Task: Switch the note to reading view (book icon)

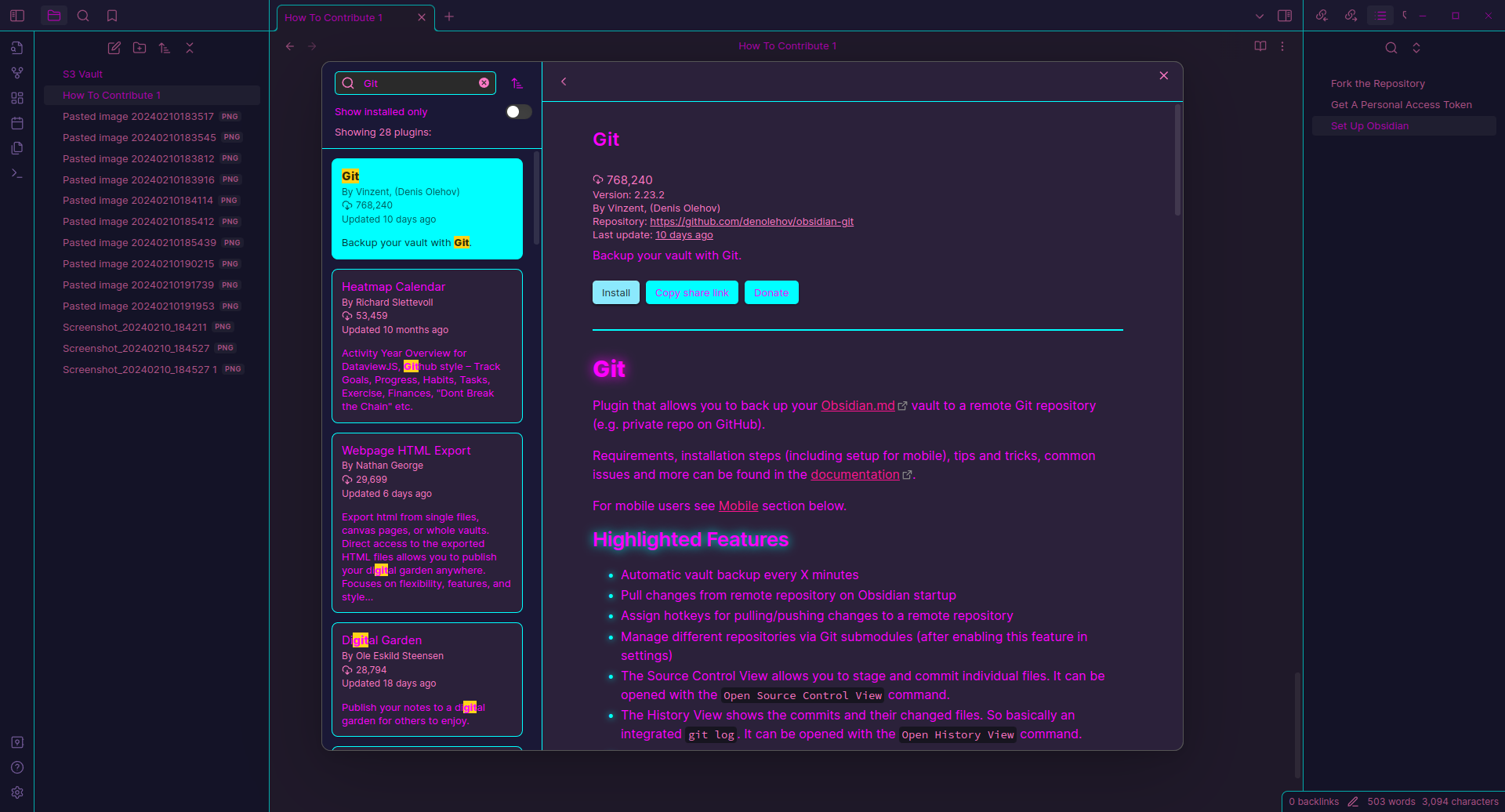Action: pyautogui.click(x=1260, y=46)
